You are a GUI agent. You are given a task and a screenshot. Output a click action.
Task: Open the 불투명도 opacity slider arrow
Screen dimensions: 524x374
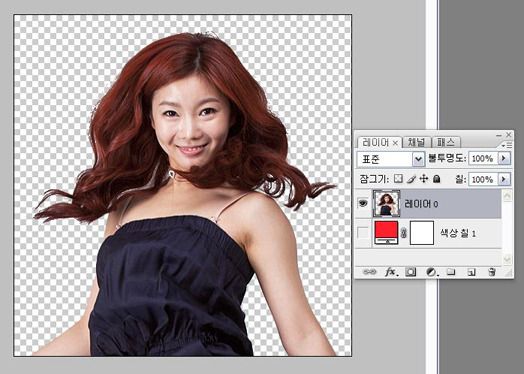pyautogui.click(x=504, y=158)
